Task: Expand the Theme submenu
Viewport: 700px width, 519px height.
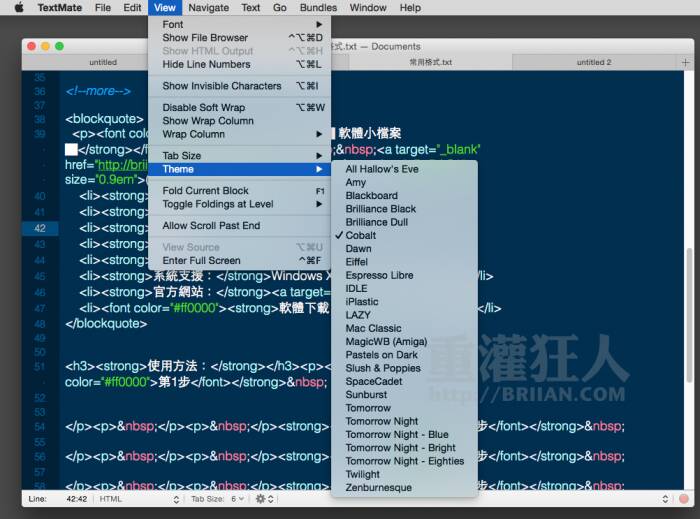Action: pyautogui.click(x=241, y=169)
